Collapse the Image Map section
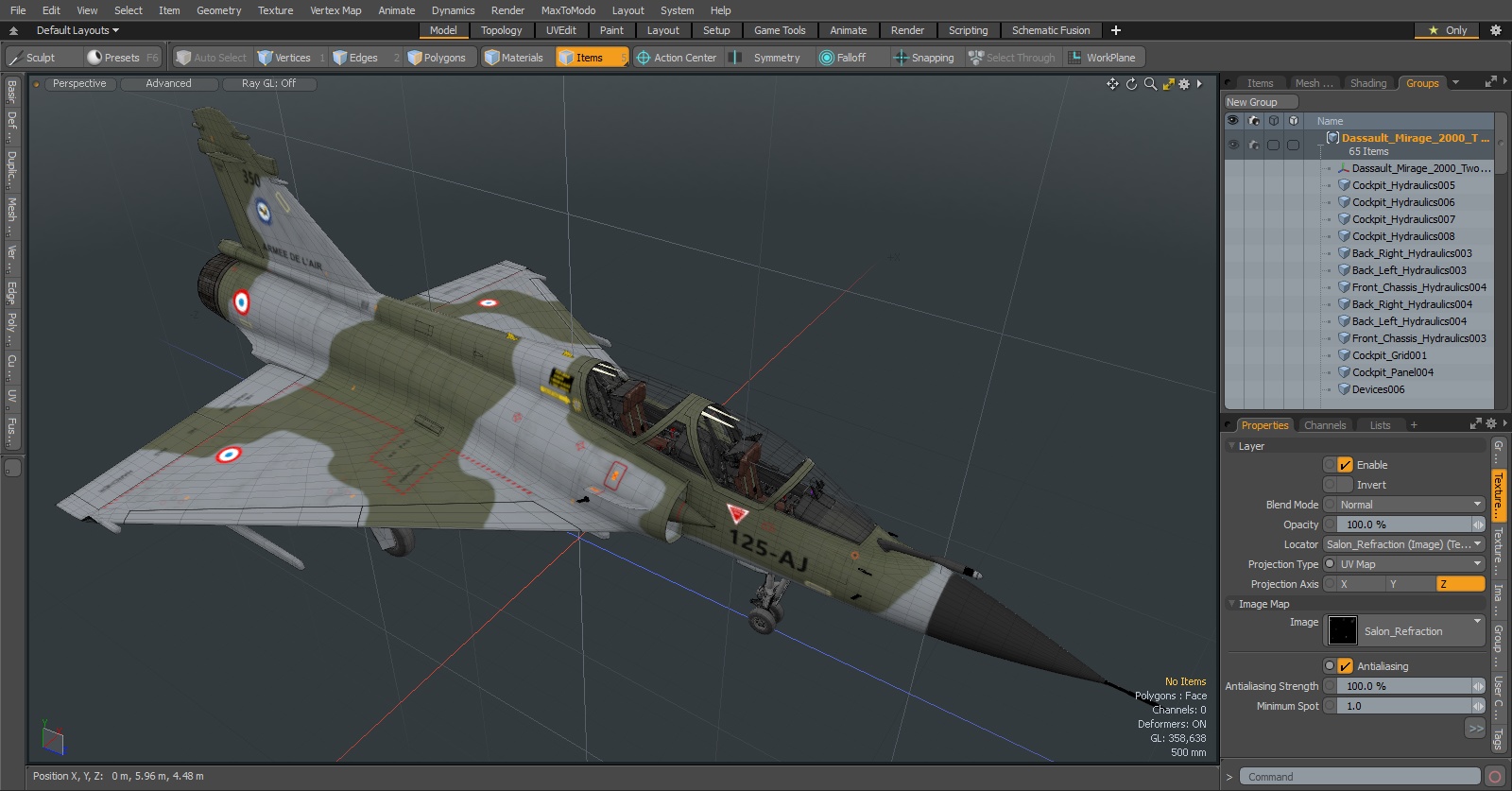 pos(1231,604)
